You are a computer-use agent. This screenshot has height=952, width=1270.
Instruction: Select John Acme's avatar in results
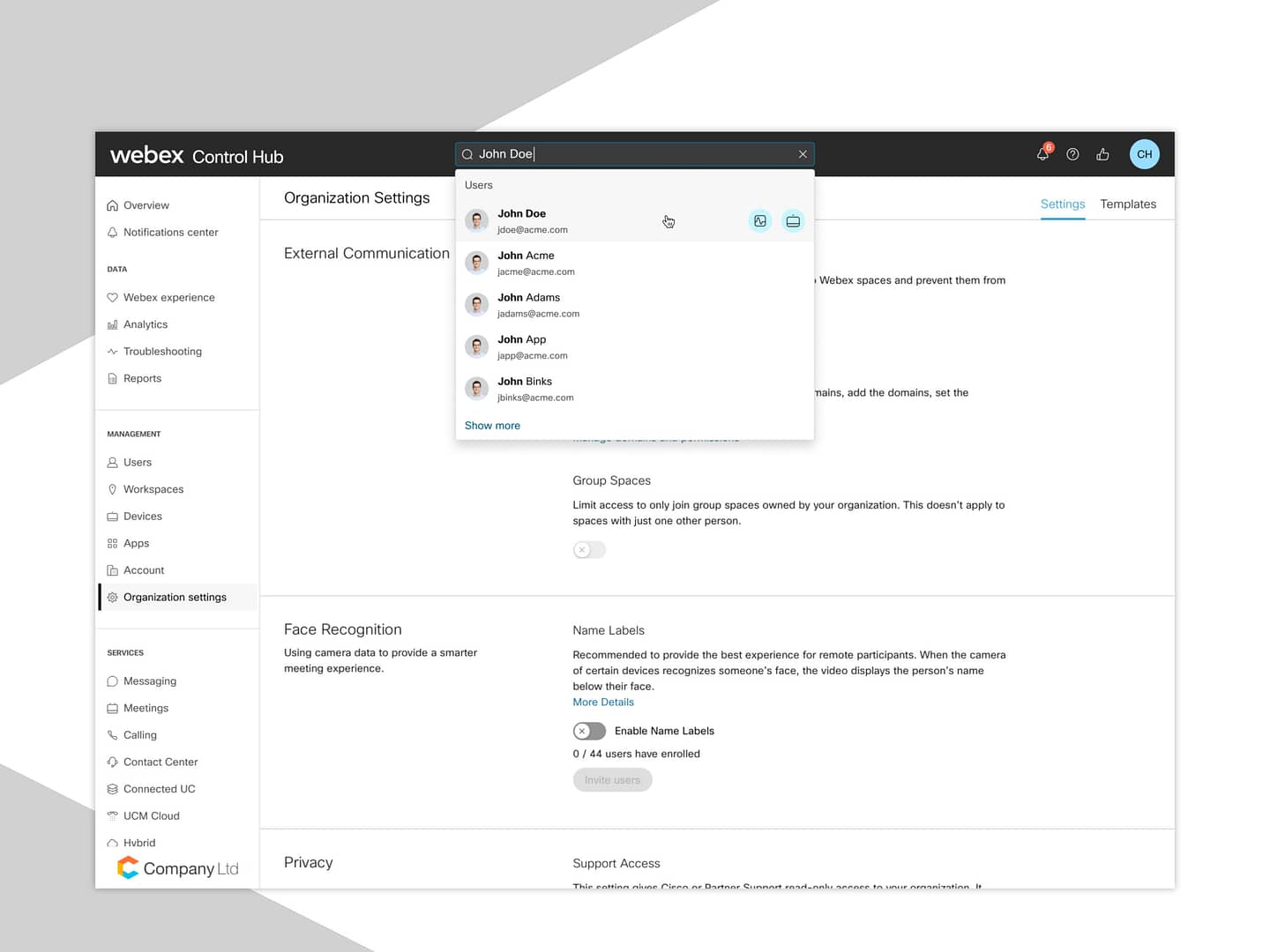click(477, 263)
